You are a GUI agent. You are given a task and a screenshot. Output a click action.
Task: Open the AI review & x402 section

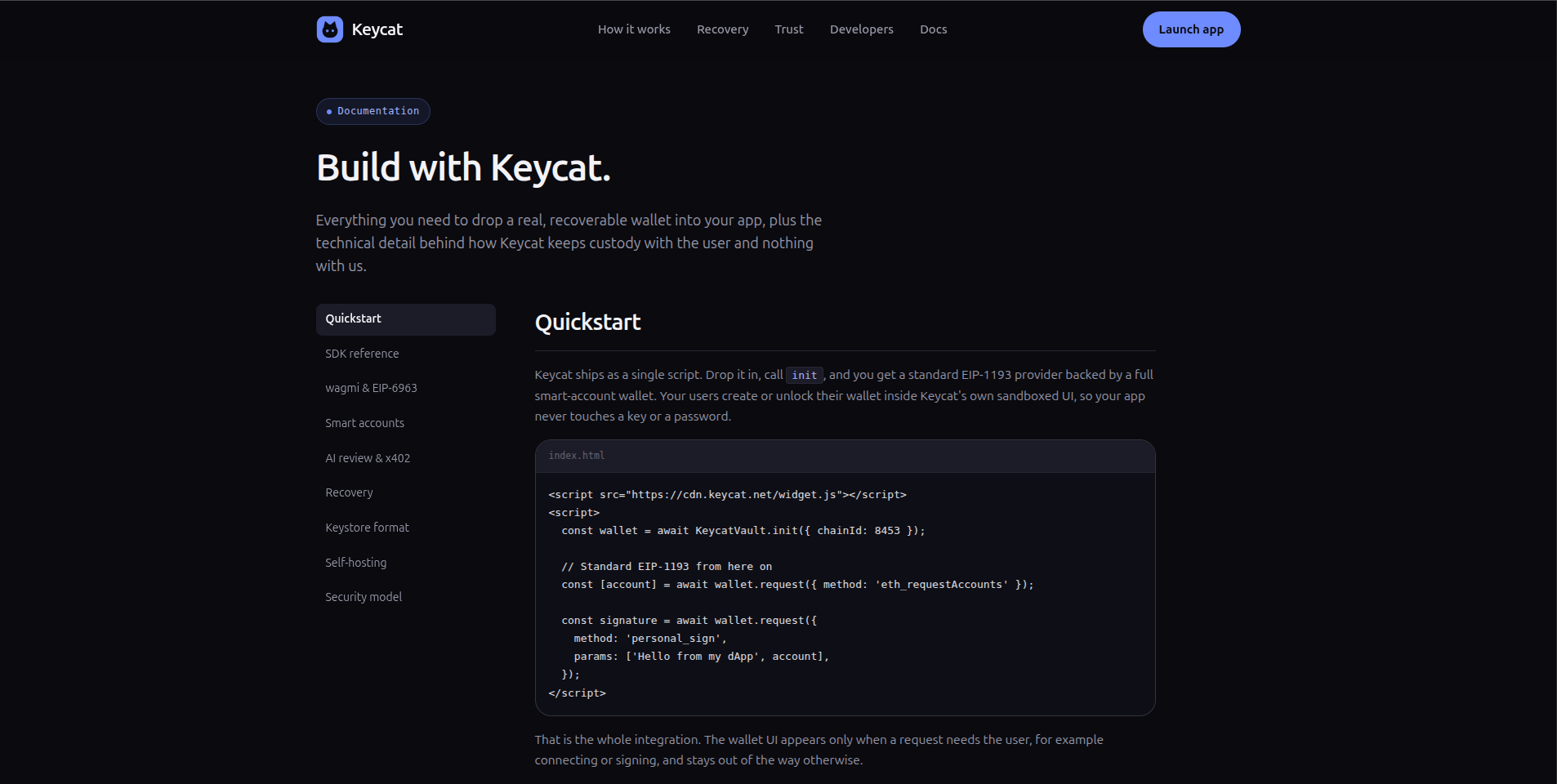click(x=406, y=458)
